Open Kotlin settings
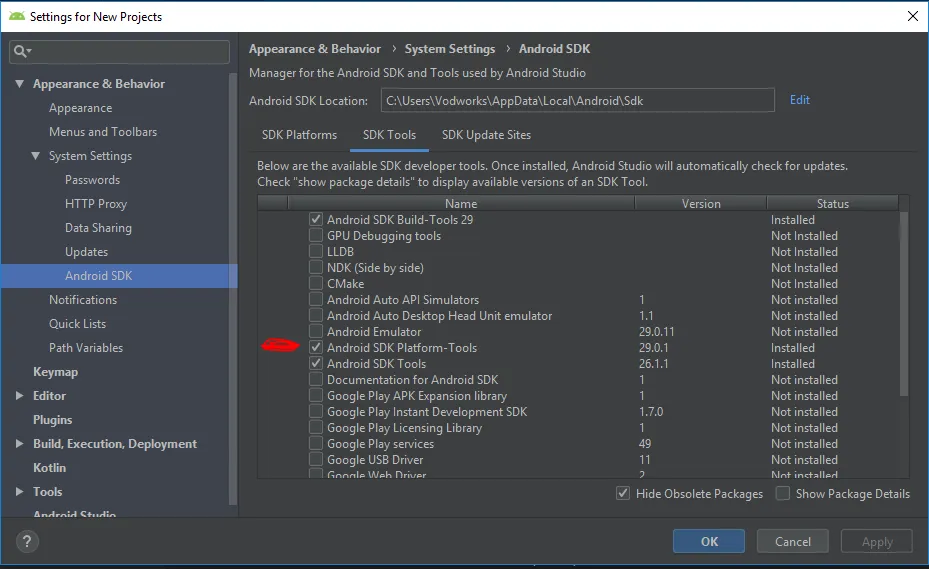This screenshot has height=569, width=929. pyautogui.click(x=50, y=468)
